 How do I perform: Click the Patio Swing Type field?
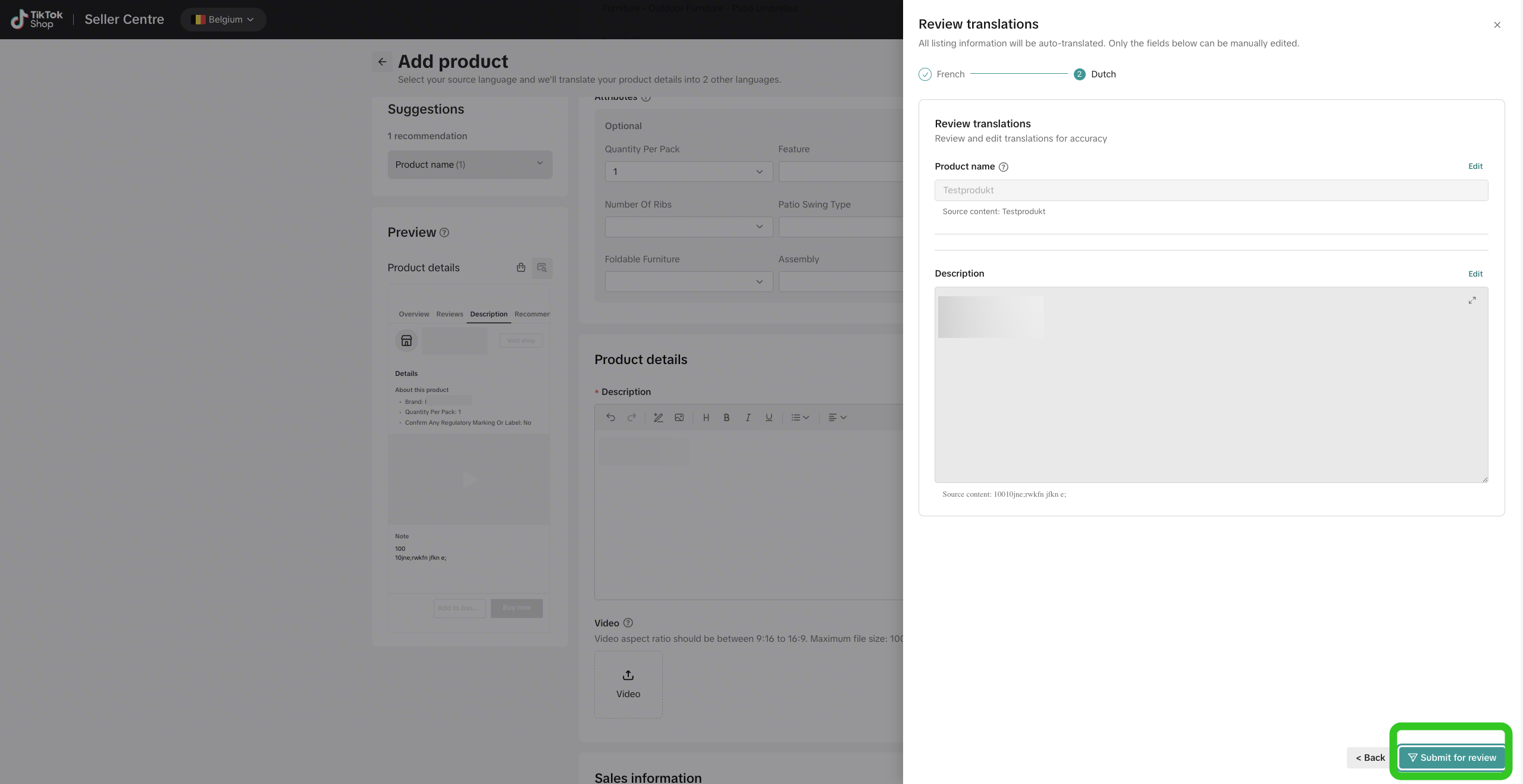coord(841,227)
